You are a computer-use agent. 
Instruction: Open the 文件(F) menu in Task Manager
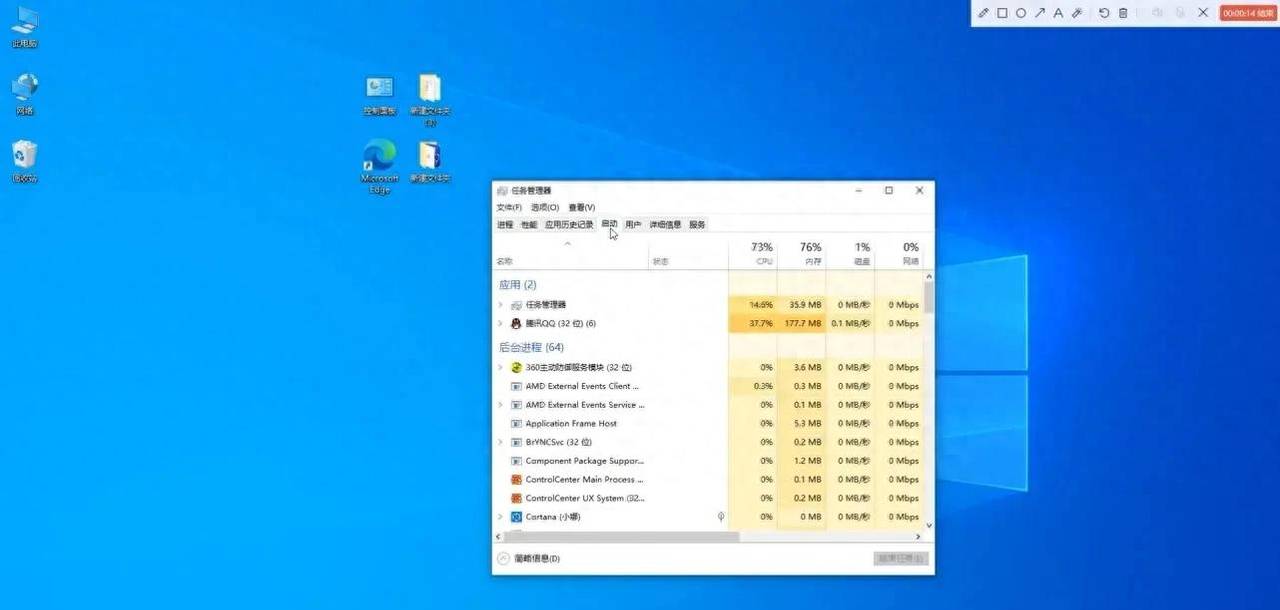click(x=508, y=207)
